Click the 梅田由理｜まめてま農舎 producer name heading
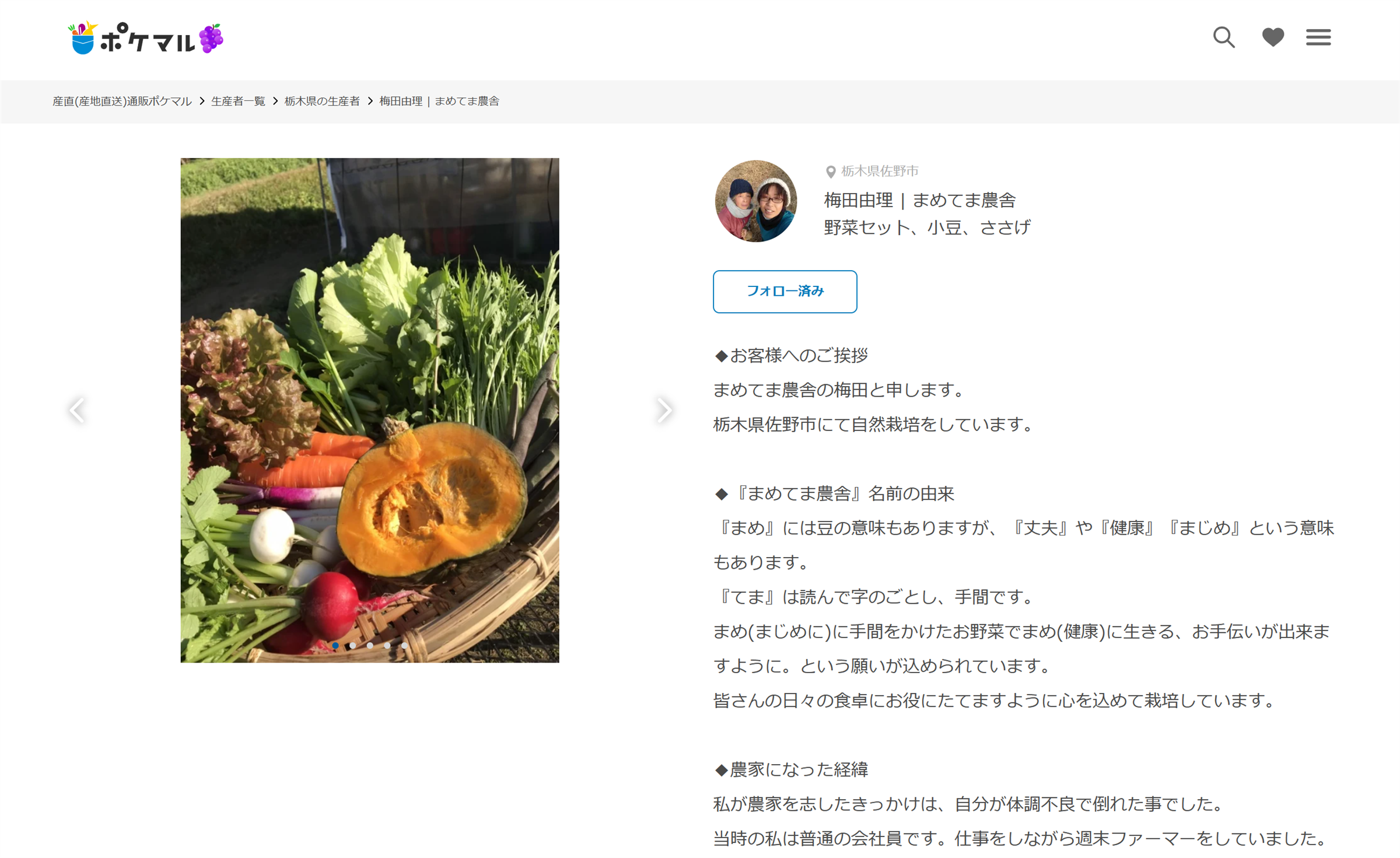 pyautogui.click(x=920, y=200)
